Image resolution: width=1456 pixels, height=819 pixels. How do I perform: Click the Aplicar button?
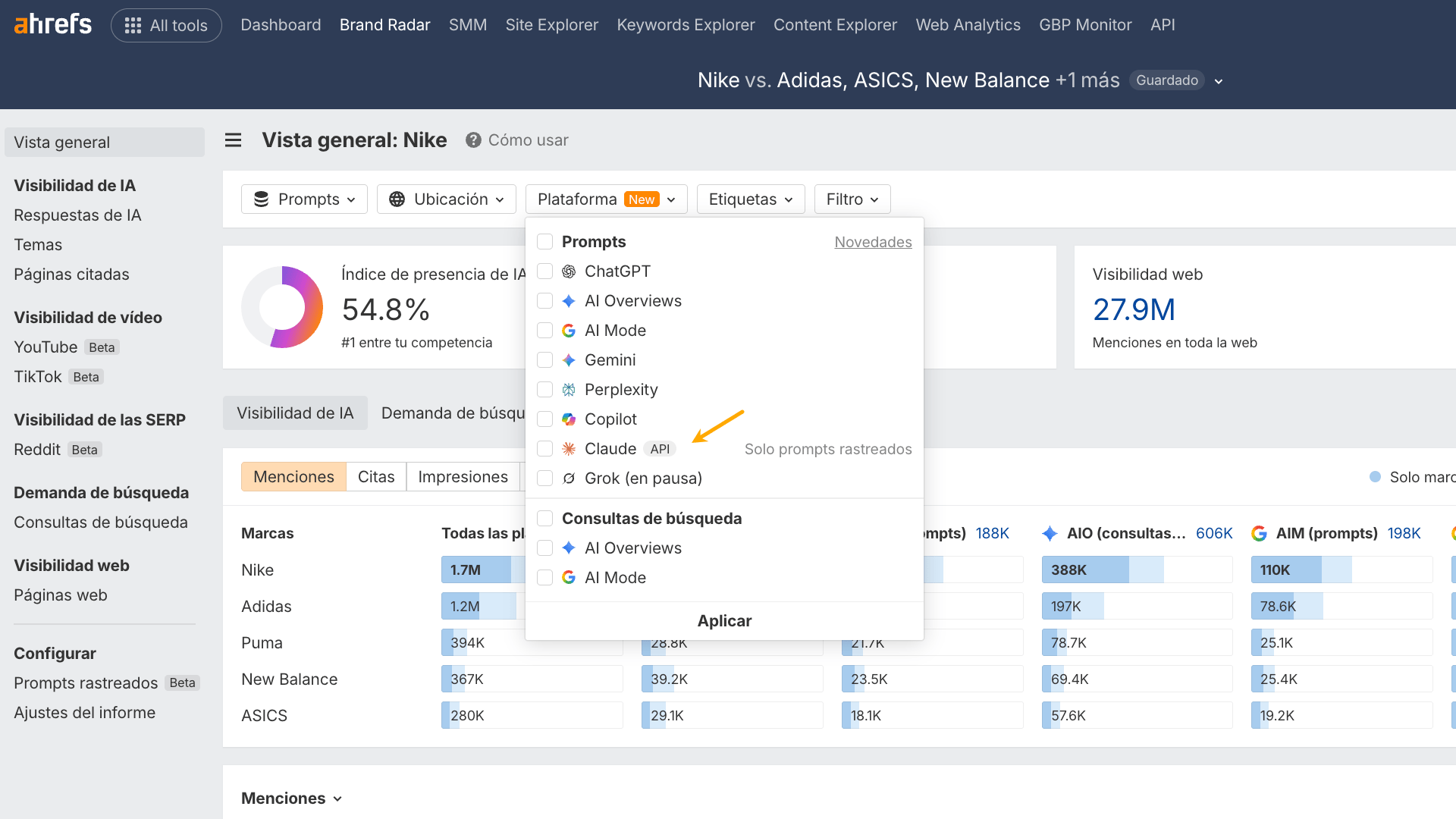click(x=724, y=621)
